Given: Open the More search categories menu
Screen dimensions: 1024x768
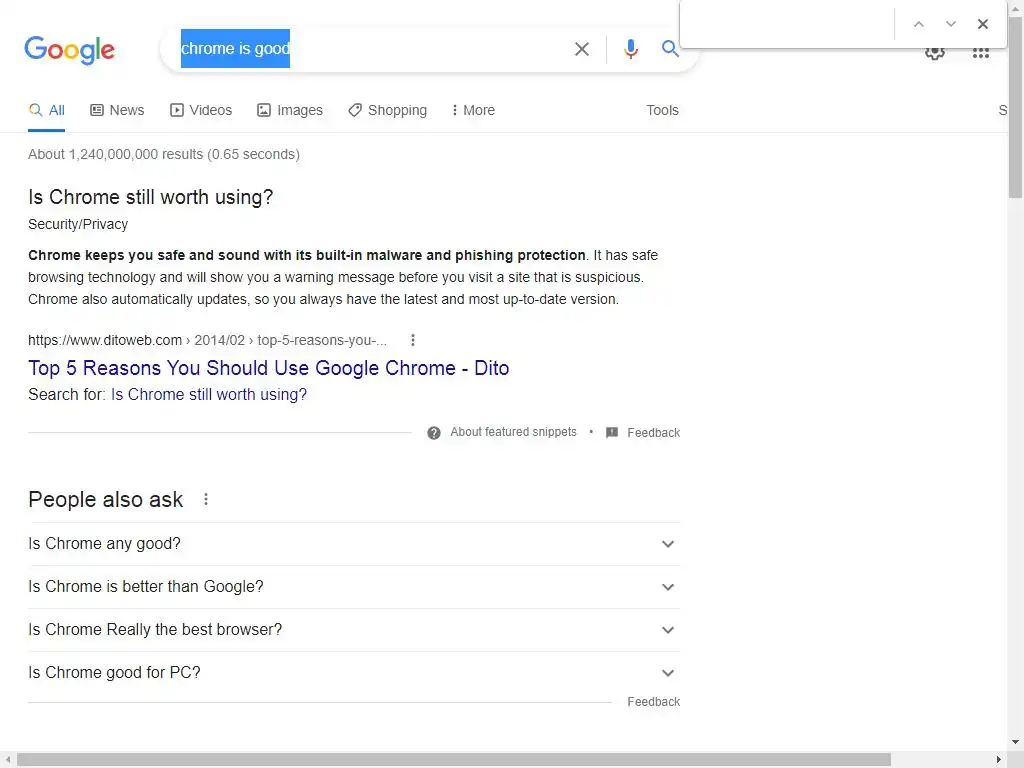Looking at the screenshot, I should pos(473,110).
